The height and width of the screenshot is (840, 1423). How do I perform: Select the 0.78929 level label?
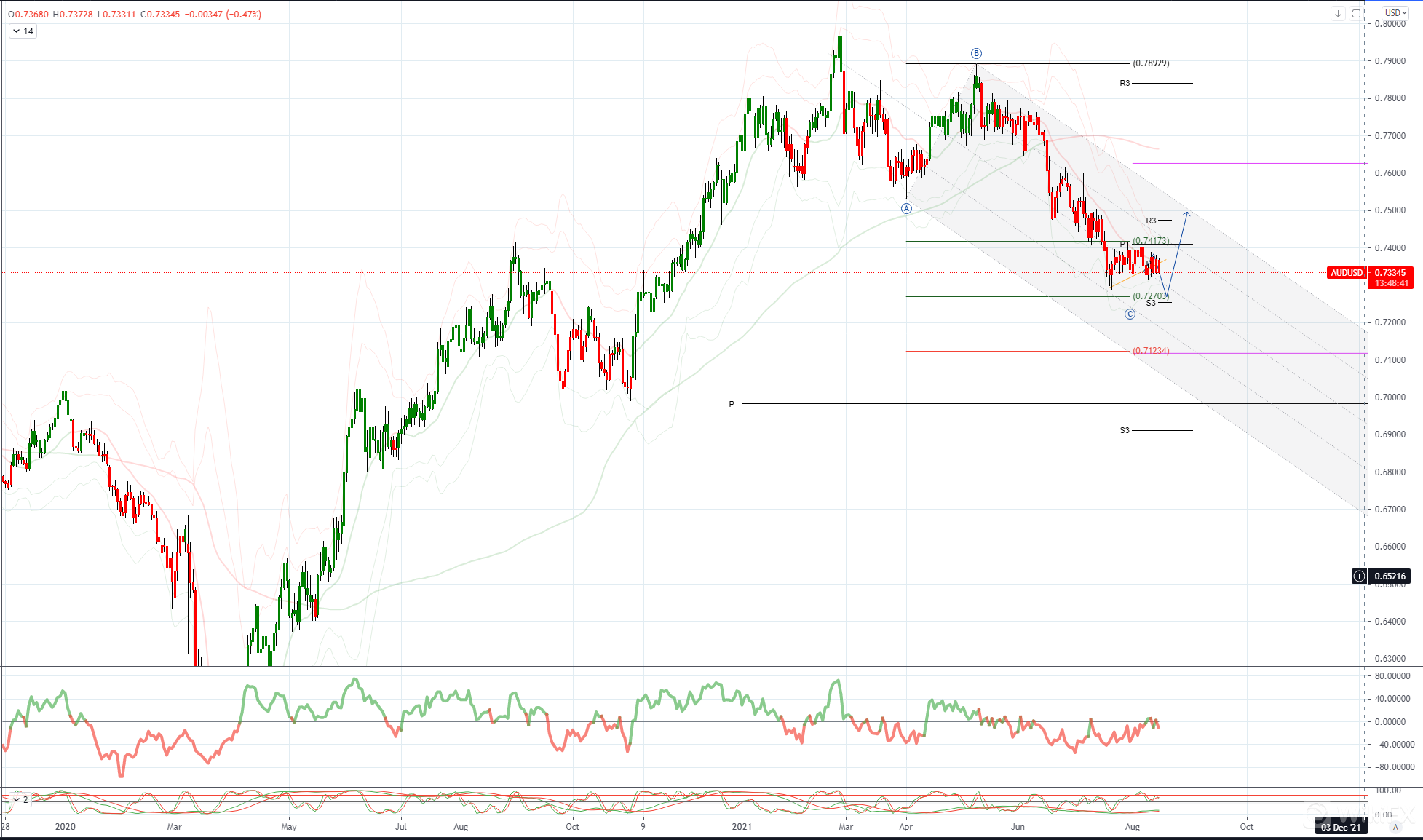click(1151, 63)
